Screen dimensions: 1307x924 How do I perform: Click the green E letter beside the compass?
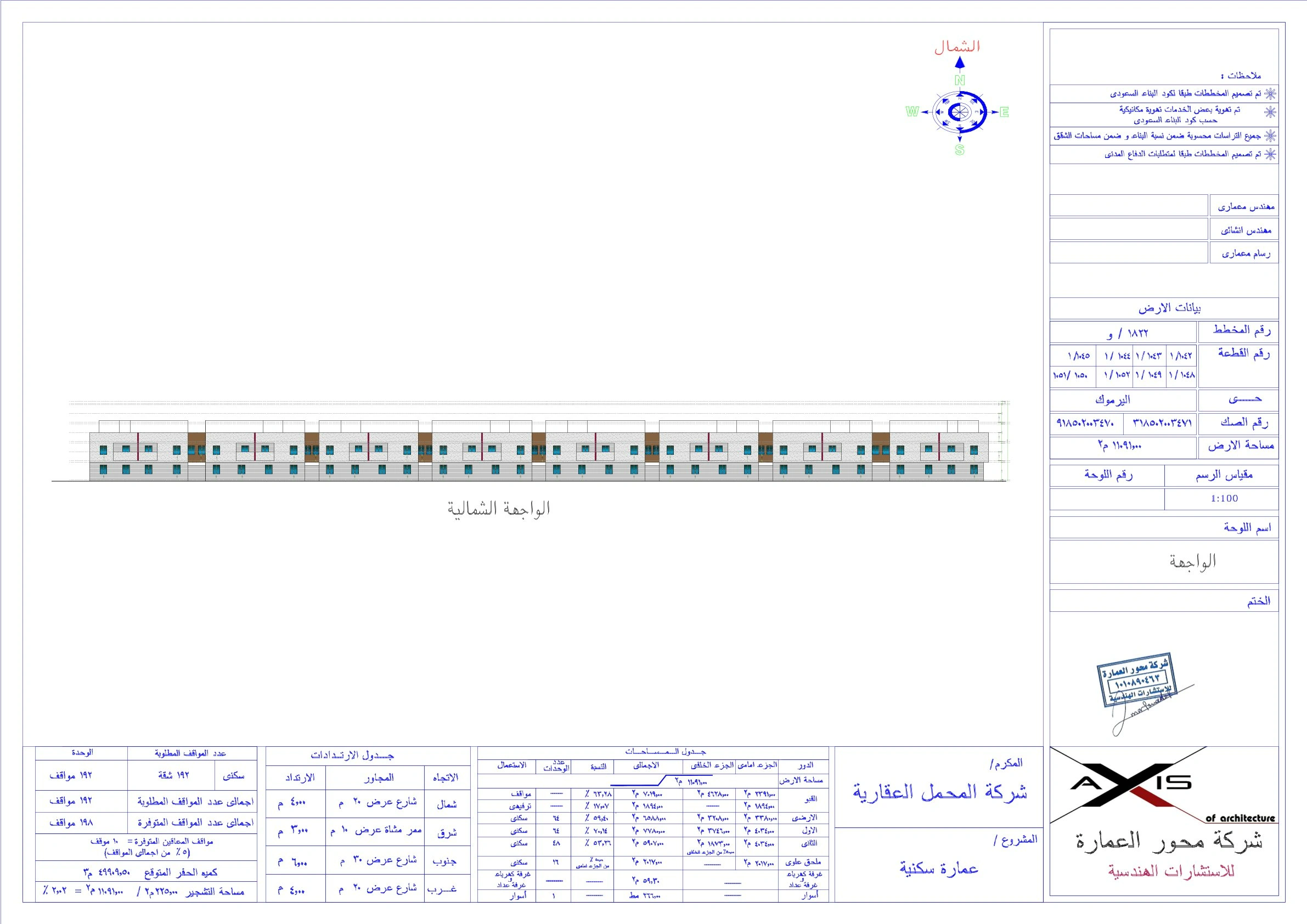(1004, 112)
